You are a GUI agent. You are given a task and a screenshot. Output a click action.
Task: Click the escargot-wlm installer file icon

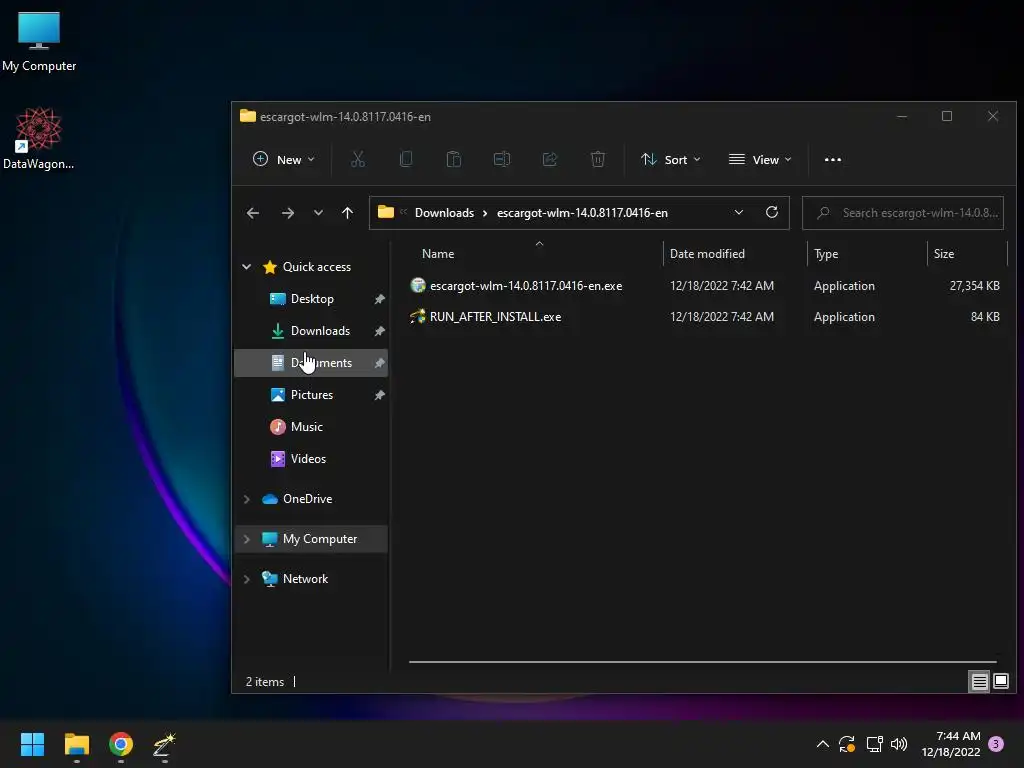pos(417,285)
